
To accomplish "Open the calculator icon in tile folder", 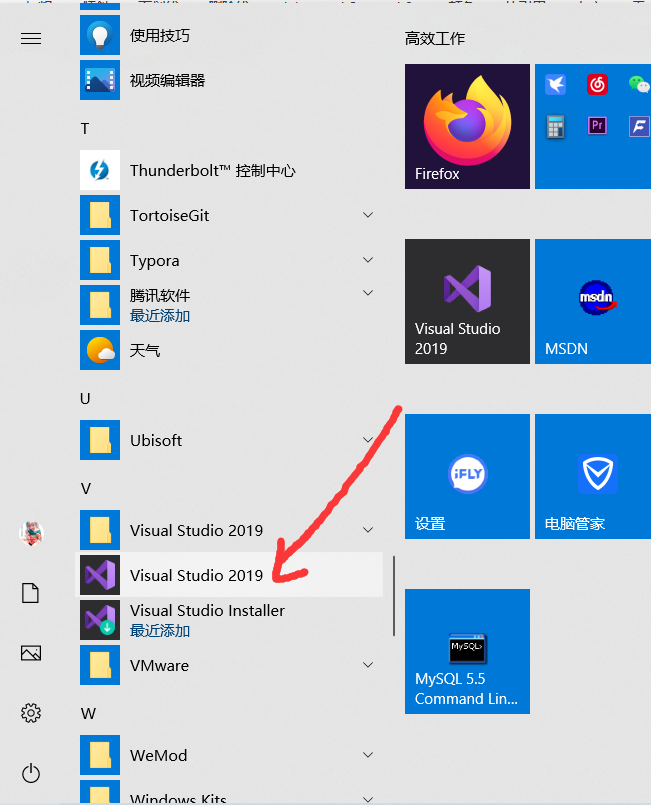I will [x=555, y=126].
